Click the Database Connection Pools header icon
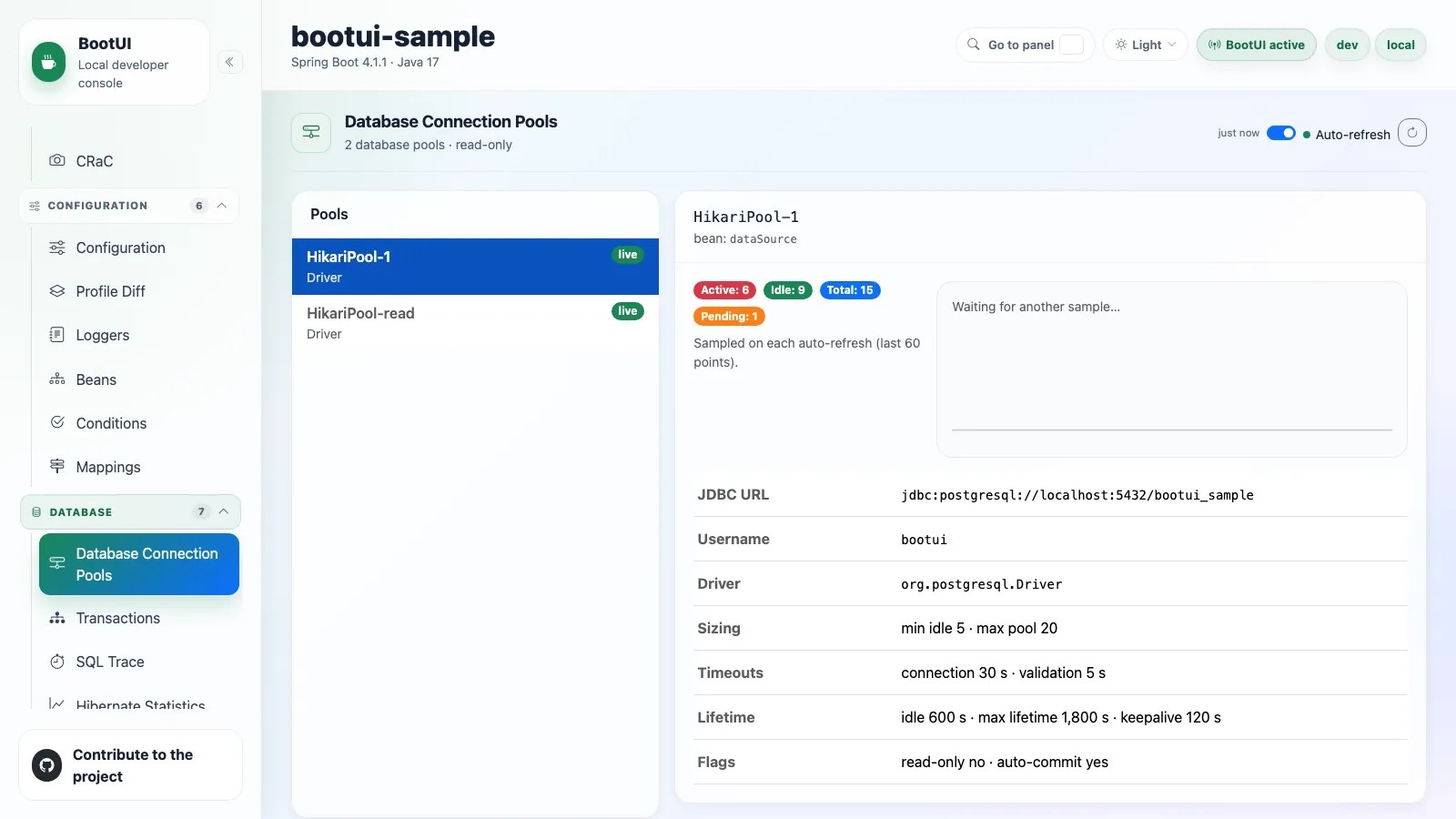Viewport: 1456px width, 819px height. point(311,132)
